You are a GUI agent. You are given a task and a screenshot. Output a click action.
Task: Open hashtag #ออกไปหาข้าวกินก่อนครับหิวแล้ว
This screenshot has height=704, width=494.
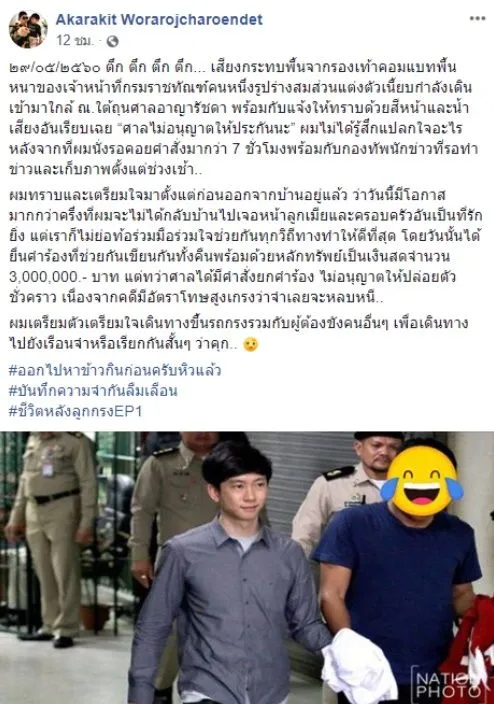(x=115, y=371)
